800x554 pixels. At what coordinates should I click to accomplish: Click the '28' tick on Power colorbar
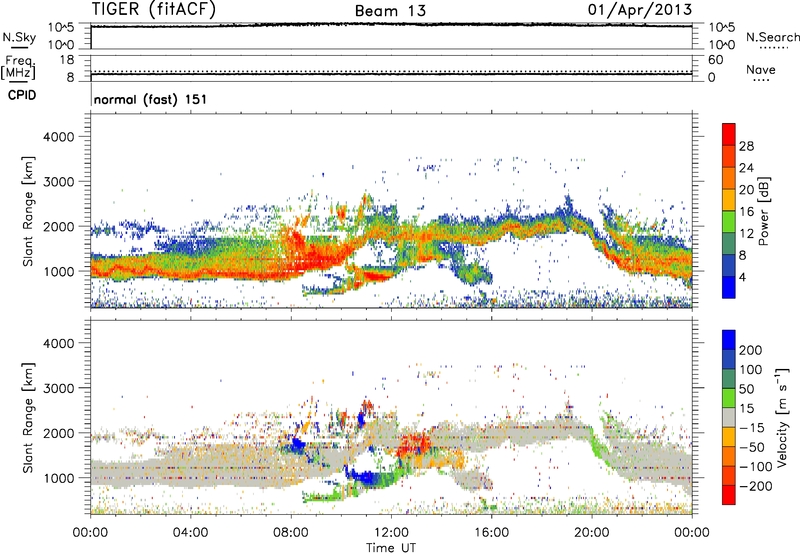[746, 146]
